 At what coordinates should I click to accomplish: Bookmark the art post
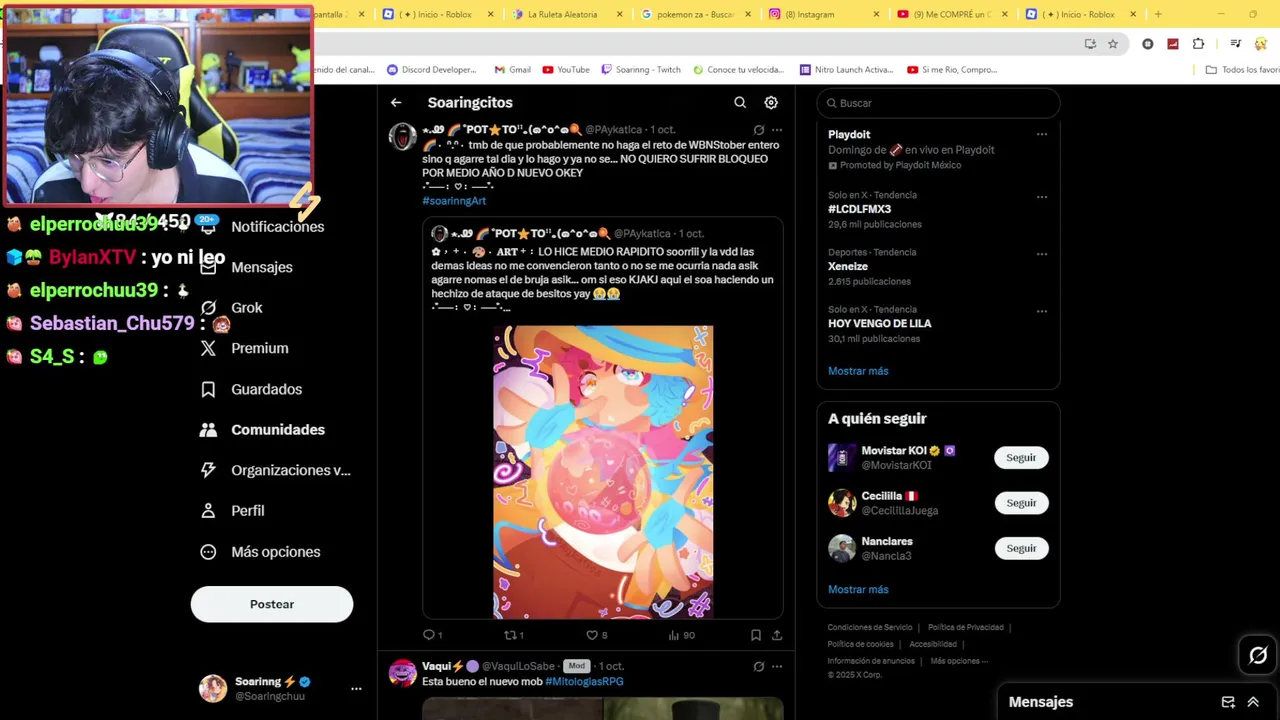[756, 635]
